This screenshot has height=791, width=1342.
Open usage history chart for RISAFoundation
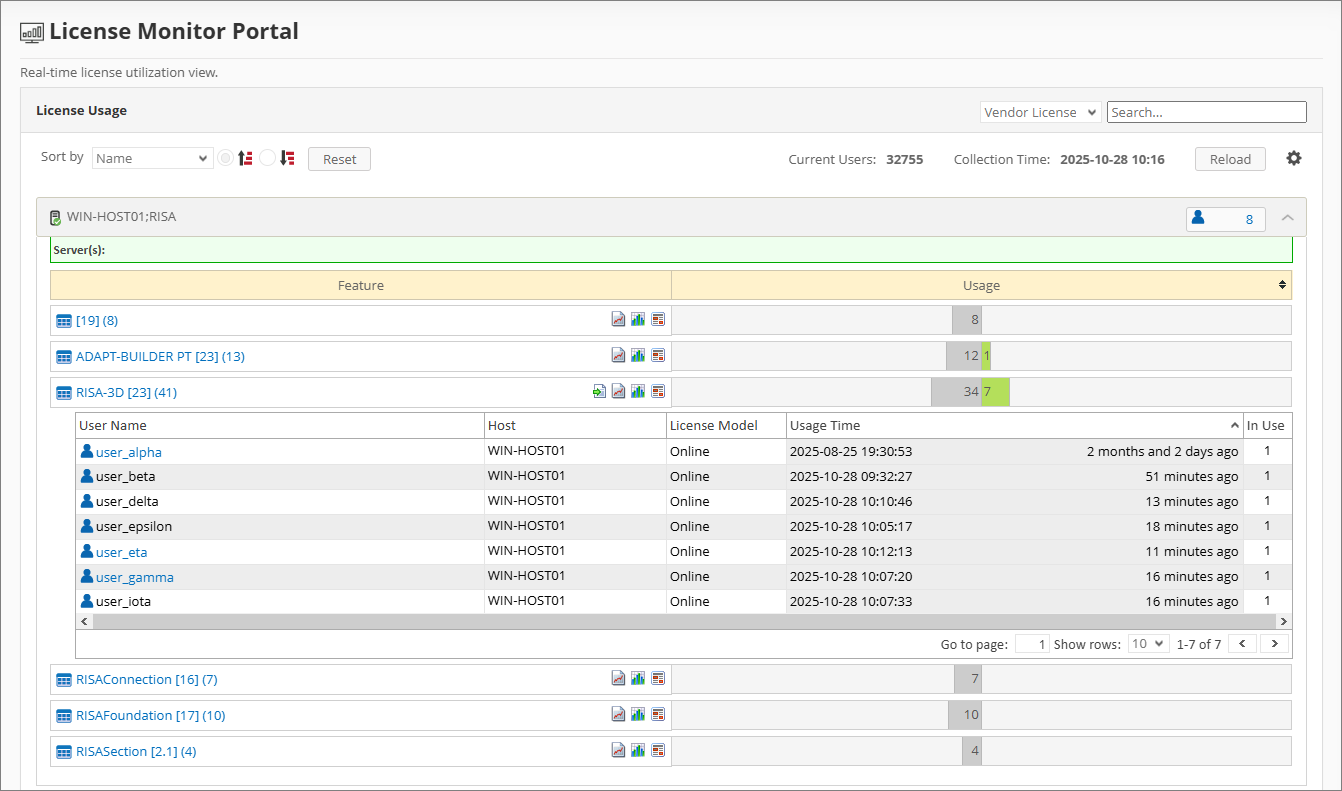(x=618, y=714)
